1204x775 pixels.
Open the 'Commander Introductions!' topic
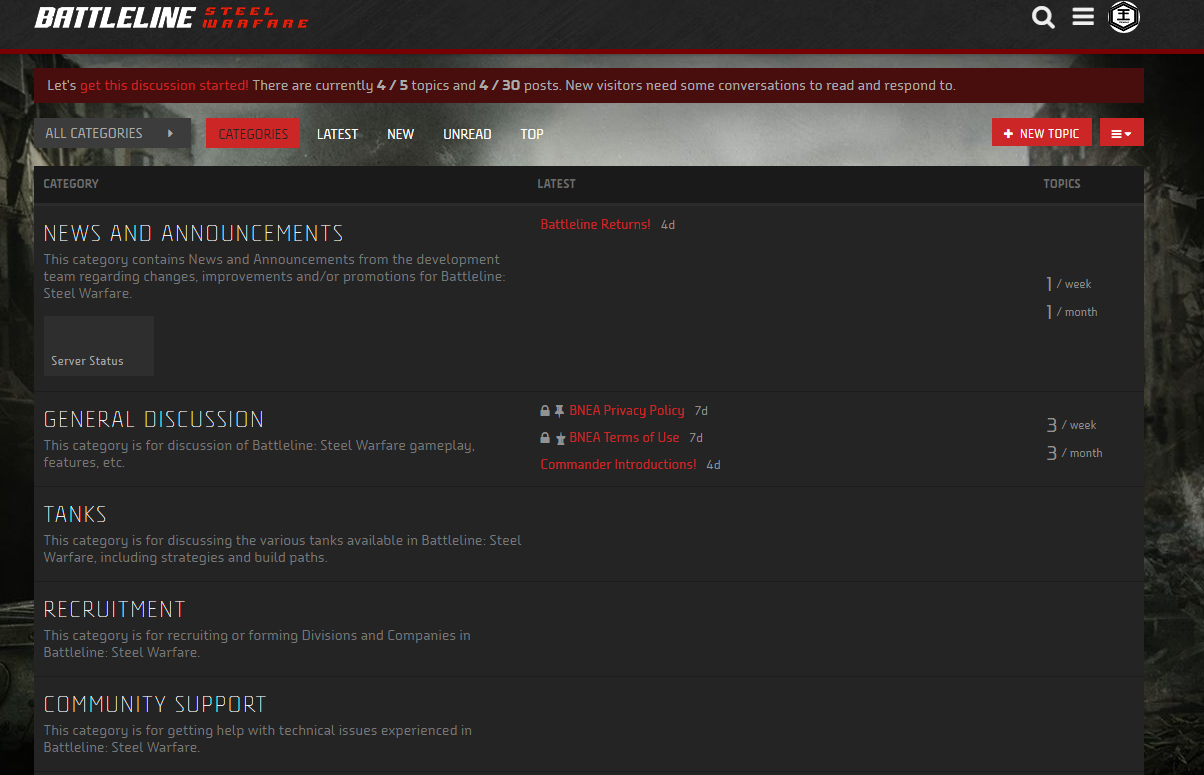(x=618, y=465)
